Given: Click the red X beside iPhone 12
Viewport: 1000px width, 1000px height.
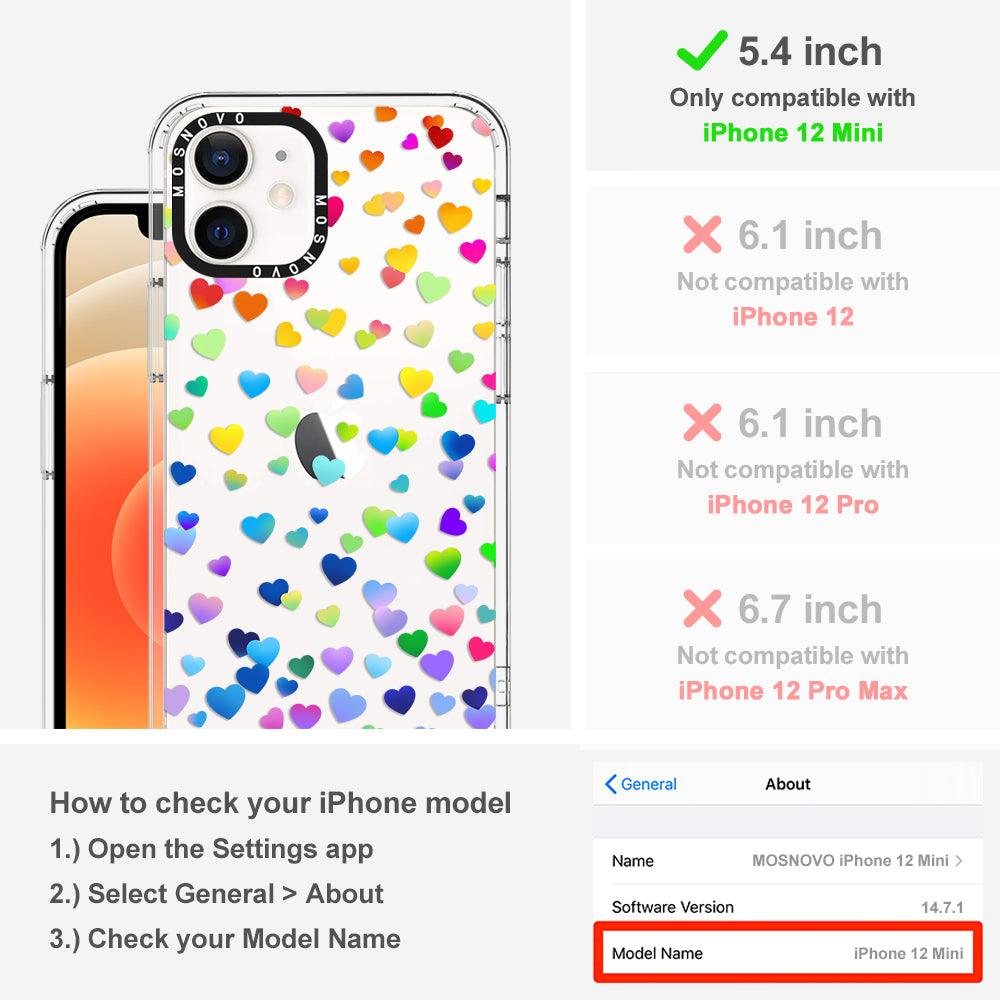Looking at the screenshot, I should point(702,235).
